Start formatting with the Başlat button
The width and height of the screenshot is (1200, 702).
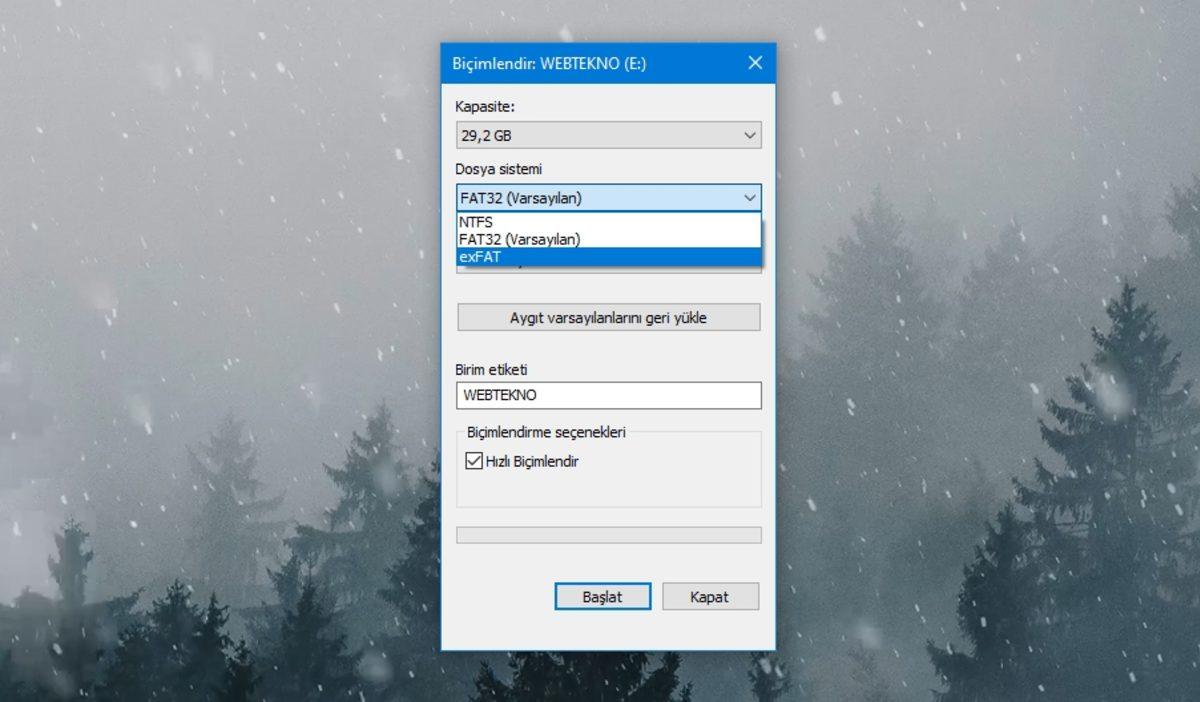tap(603, 595)
